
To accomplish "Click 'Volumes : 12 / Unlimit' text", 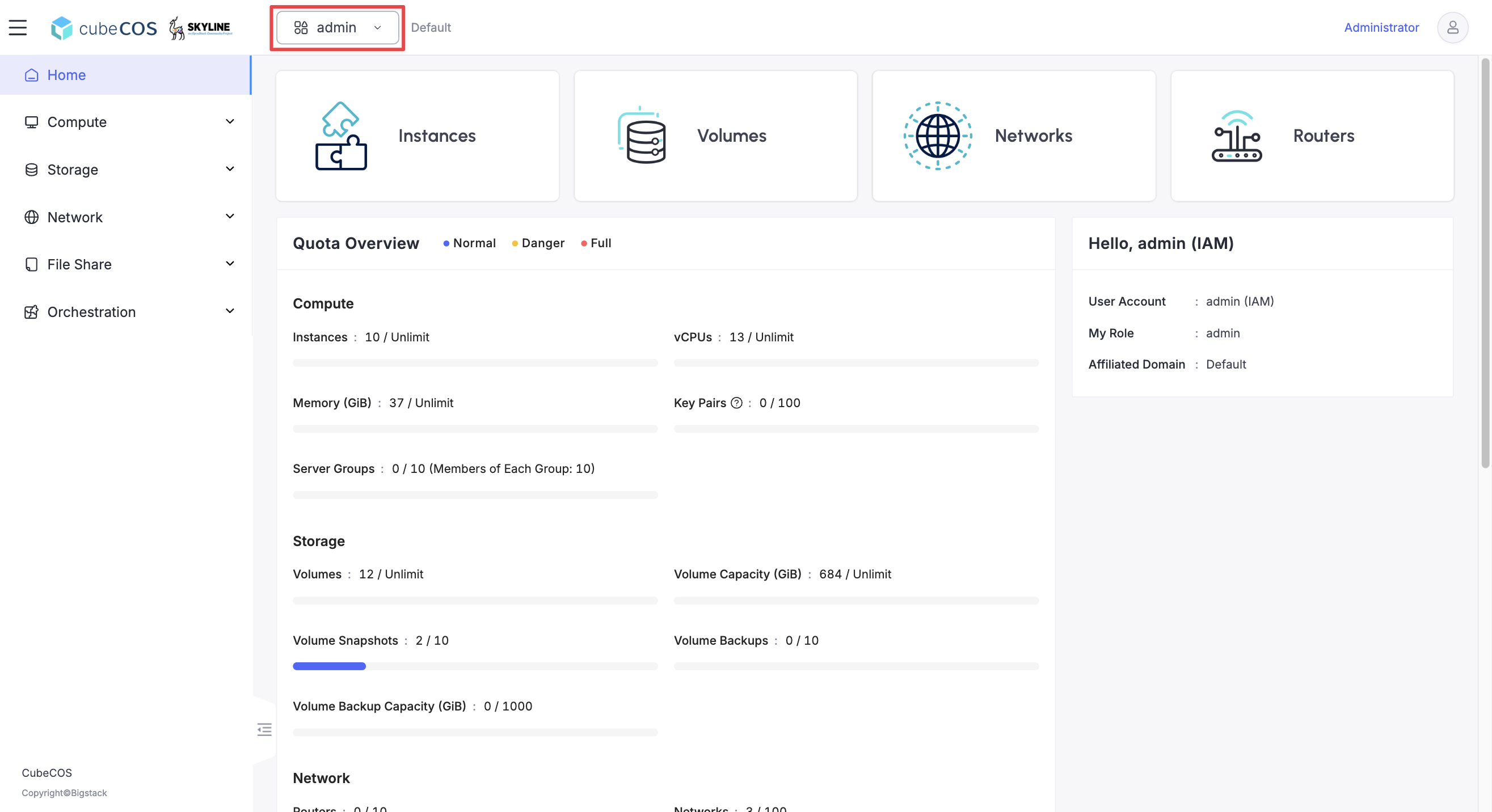I will pos(358,574).
